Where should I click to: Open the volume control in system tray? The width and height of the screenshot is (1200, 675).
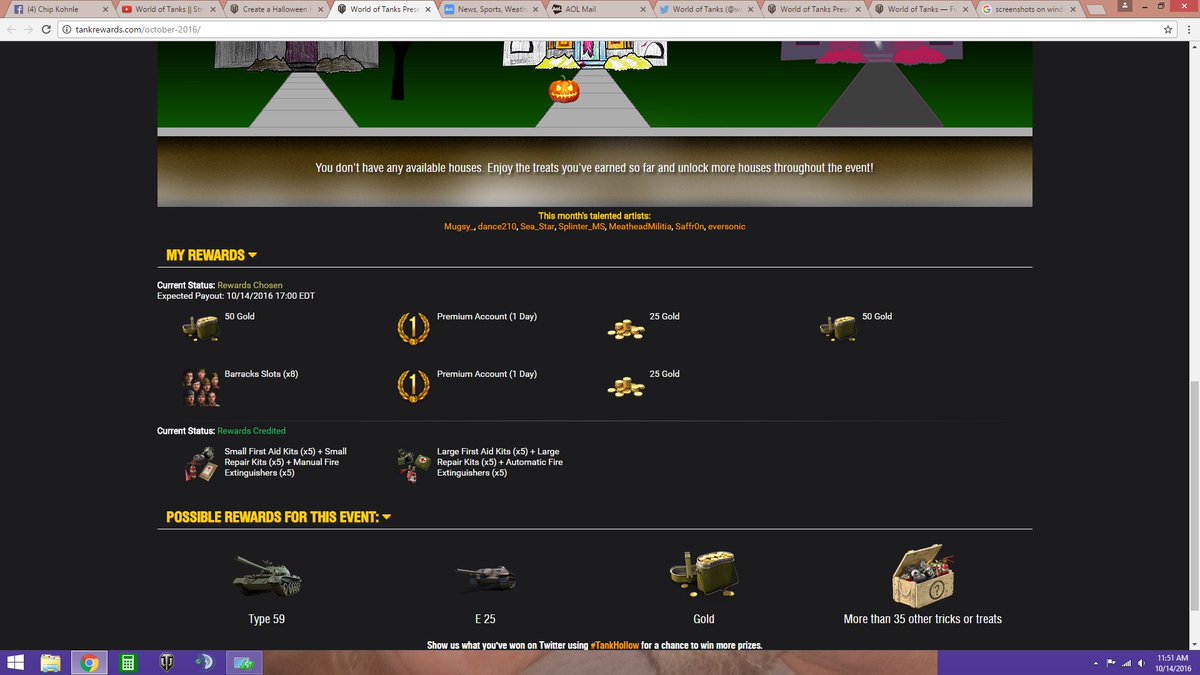click(x=1142, y=662)
